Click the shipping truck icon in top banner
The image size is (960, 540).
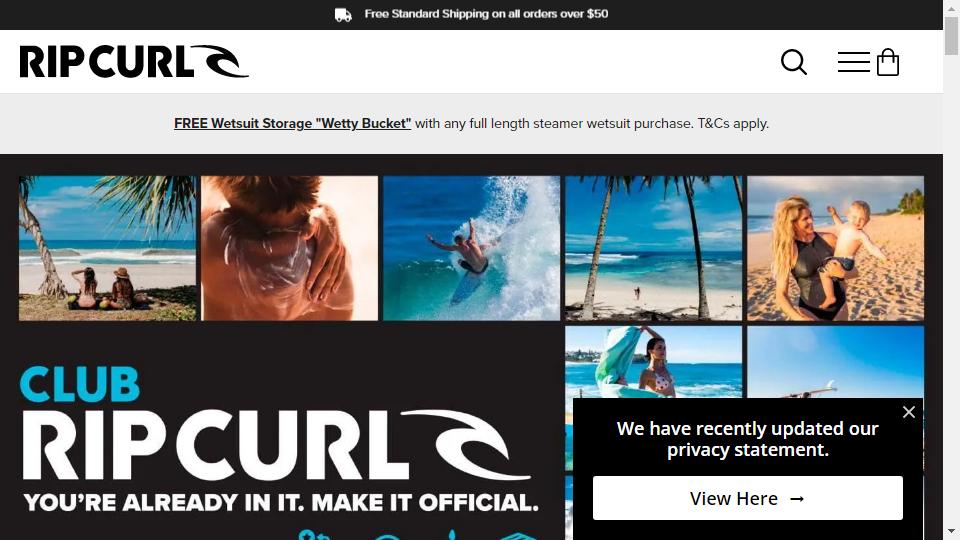343,15
